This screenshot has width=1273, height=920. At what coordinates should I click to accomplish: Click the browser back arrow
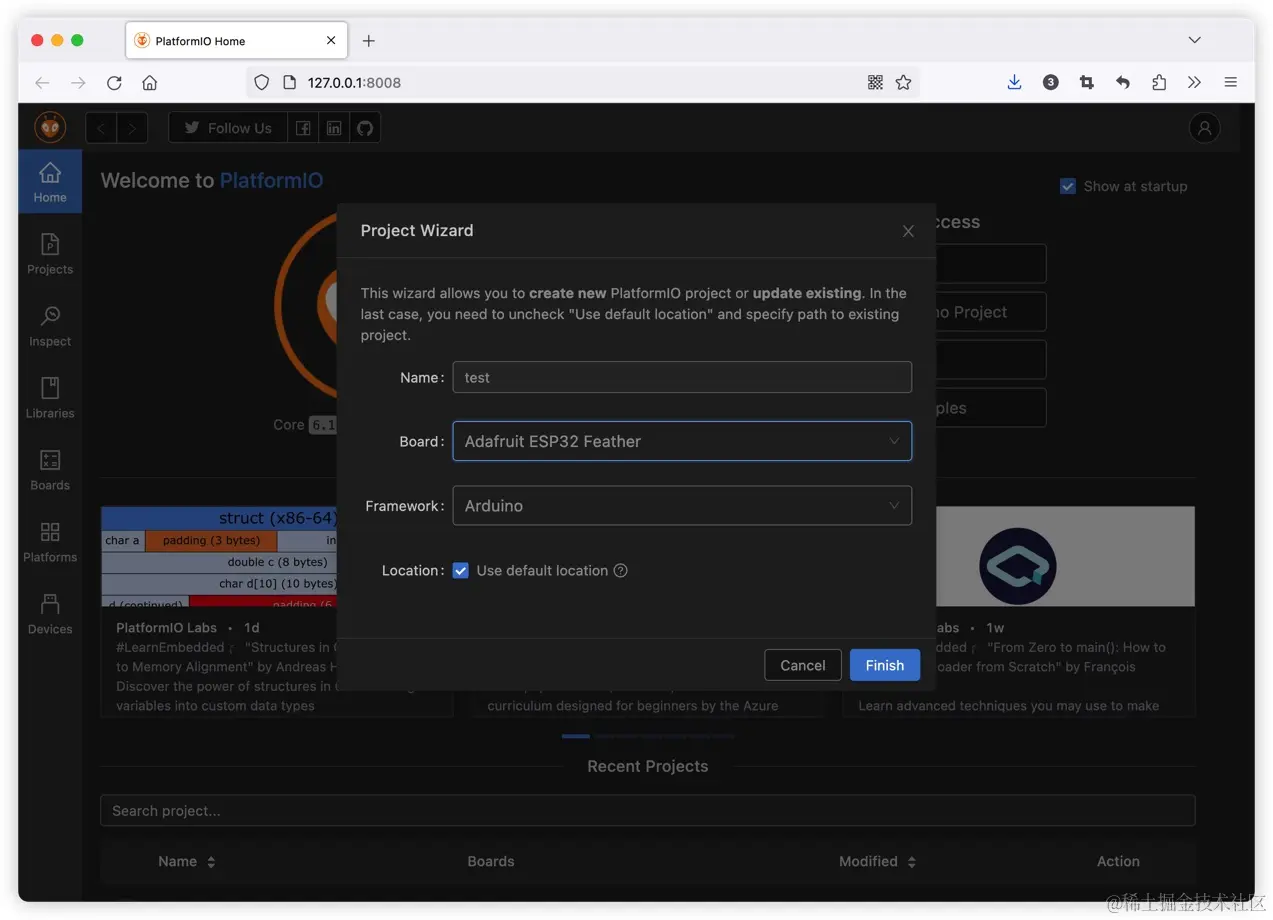tap(42, 83)
